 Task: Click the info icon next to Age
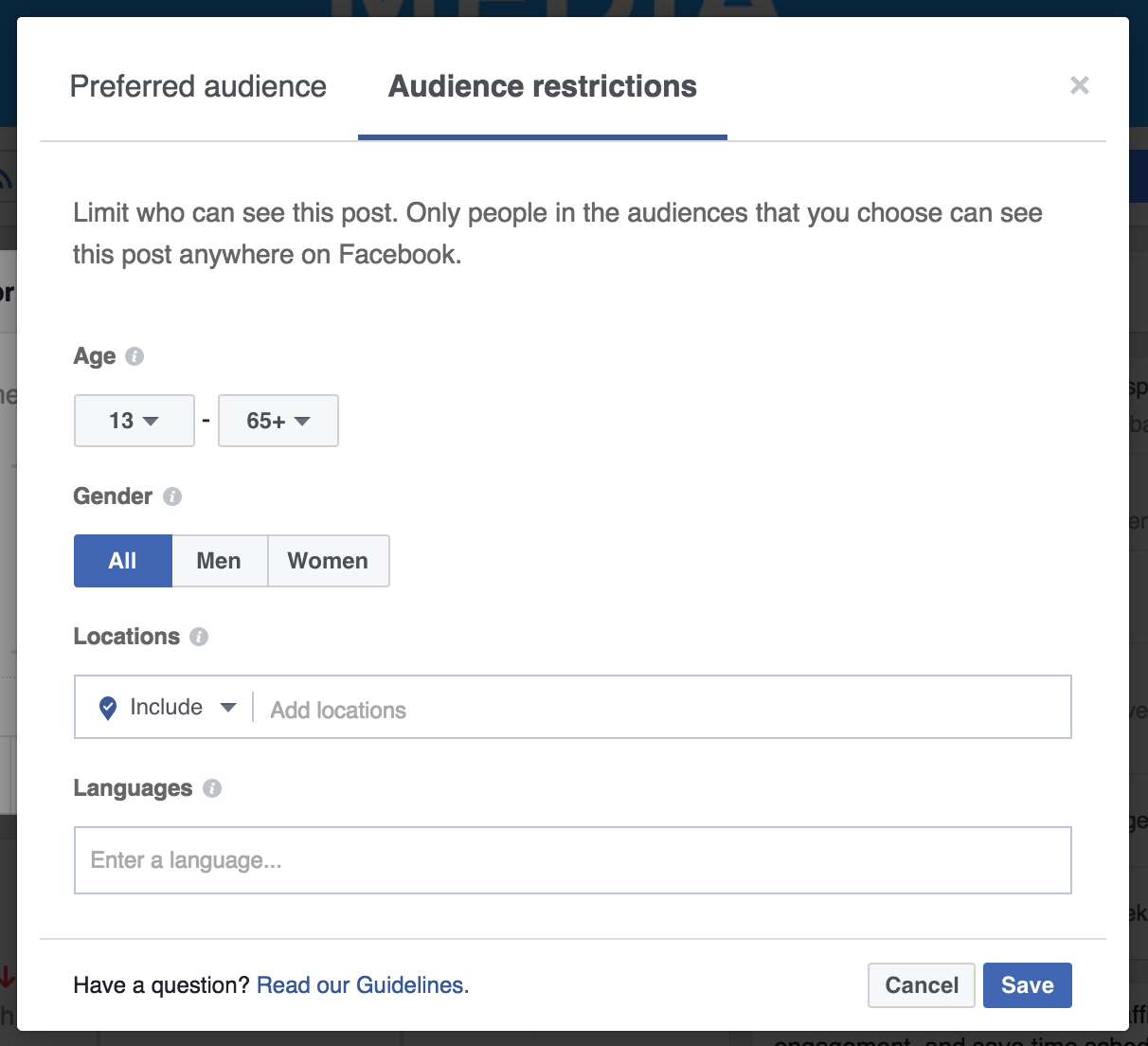pos(135,356)
